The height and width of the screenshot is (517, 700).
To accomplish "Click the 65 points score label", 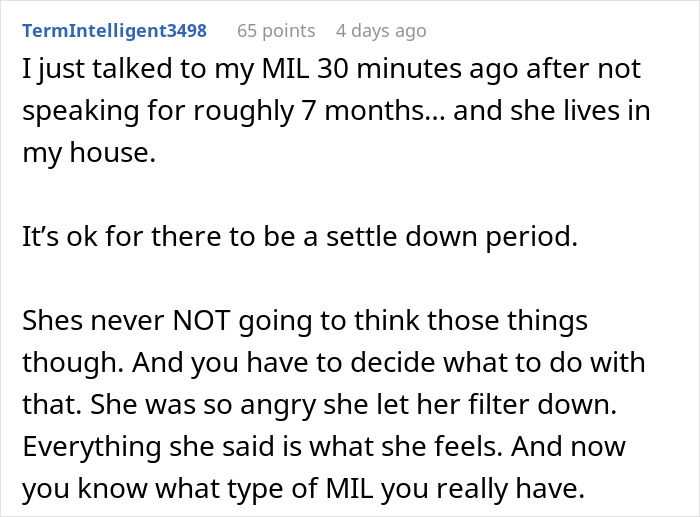I will pyautogui.click(x=276, y=31).
